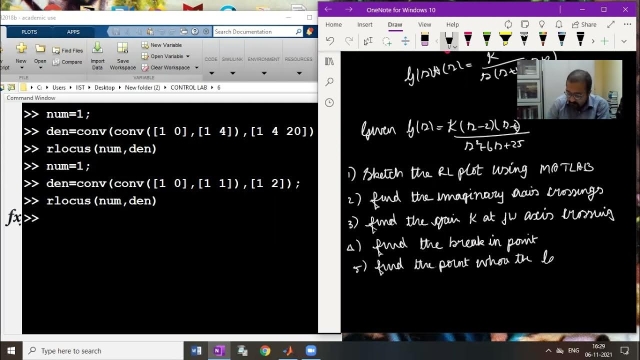The image size is (640, 360).
Task: Click the Open folder icon in MATLAB
Action: [40, 49]
